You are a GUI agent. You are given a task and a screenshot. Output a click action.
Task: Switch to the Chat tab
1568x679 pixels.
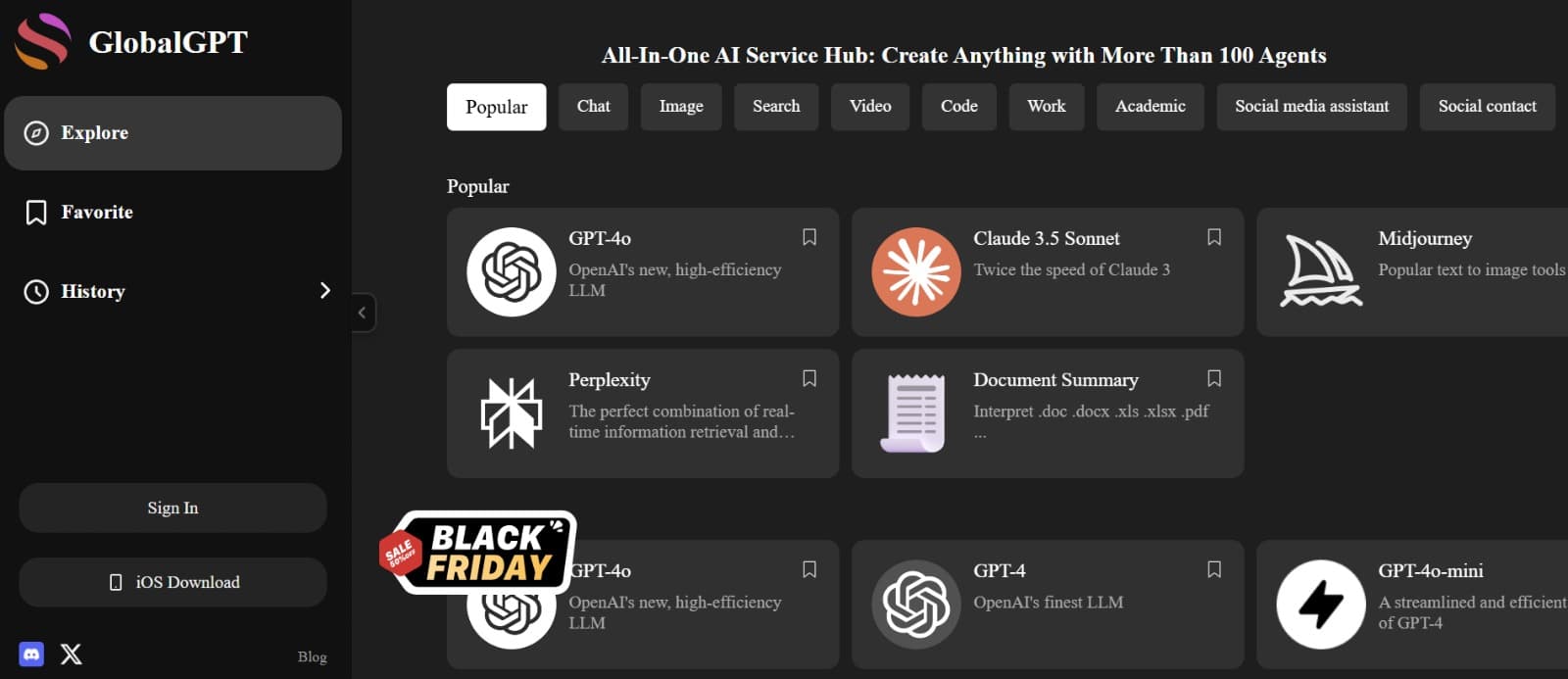(x=594, y=107)
